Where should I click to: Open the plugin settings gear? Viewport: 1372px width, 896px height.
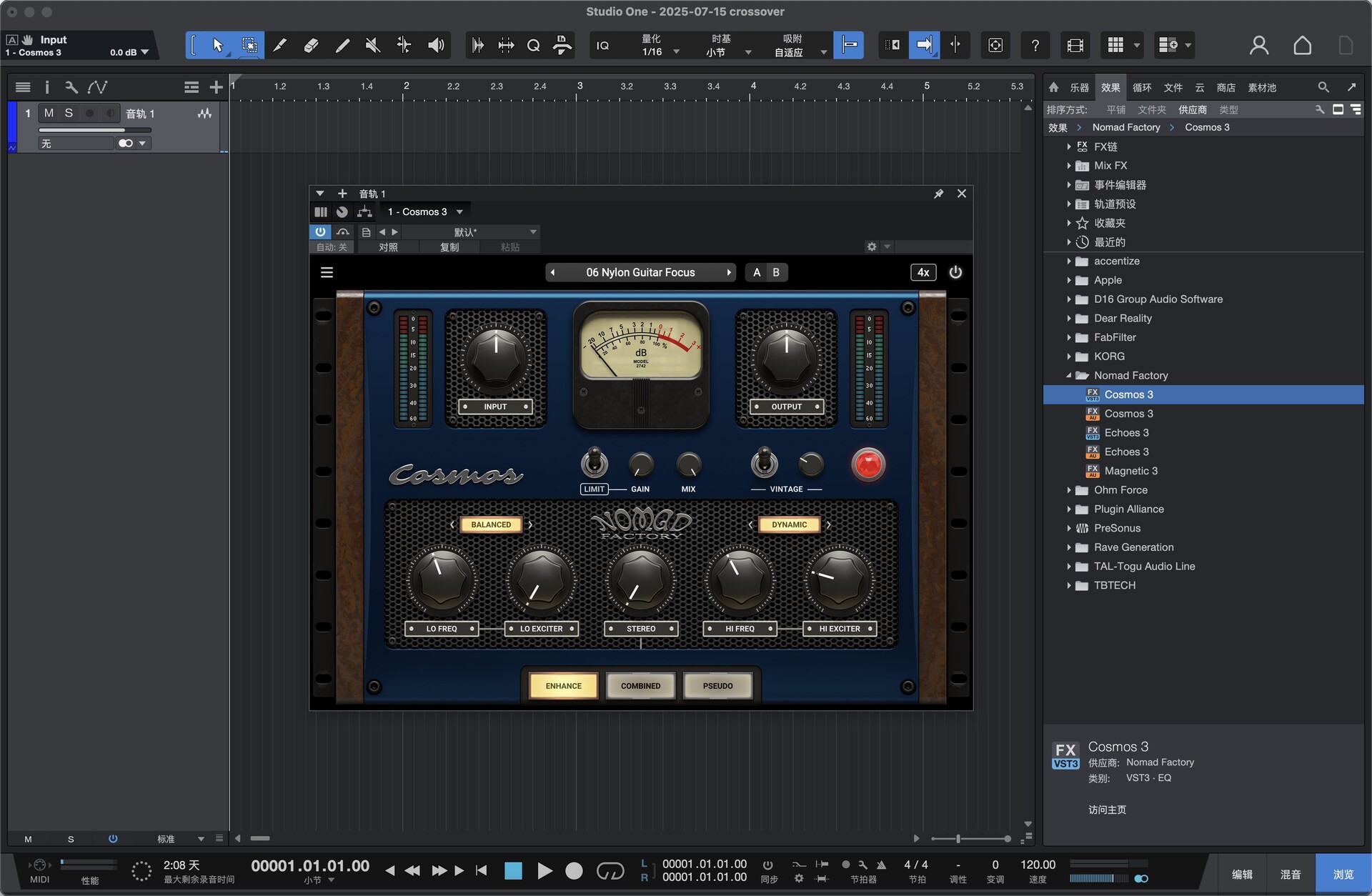click(872, 247)
